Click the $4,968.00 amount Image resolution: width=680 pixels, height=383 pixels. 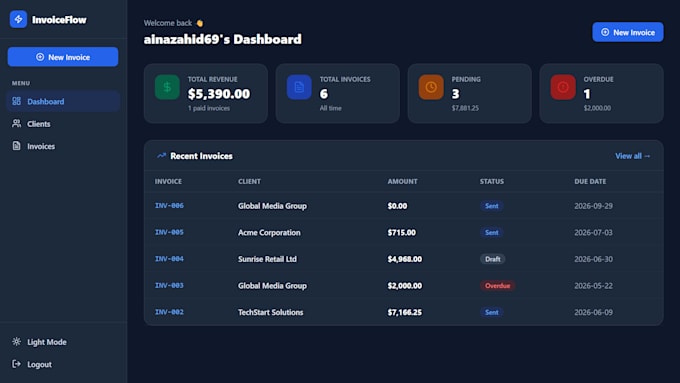tap(405, 259)
